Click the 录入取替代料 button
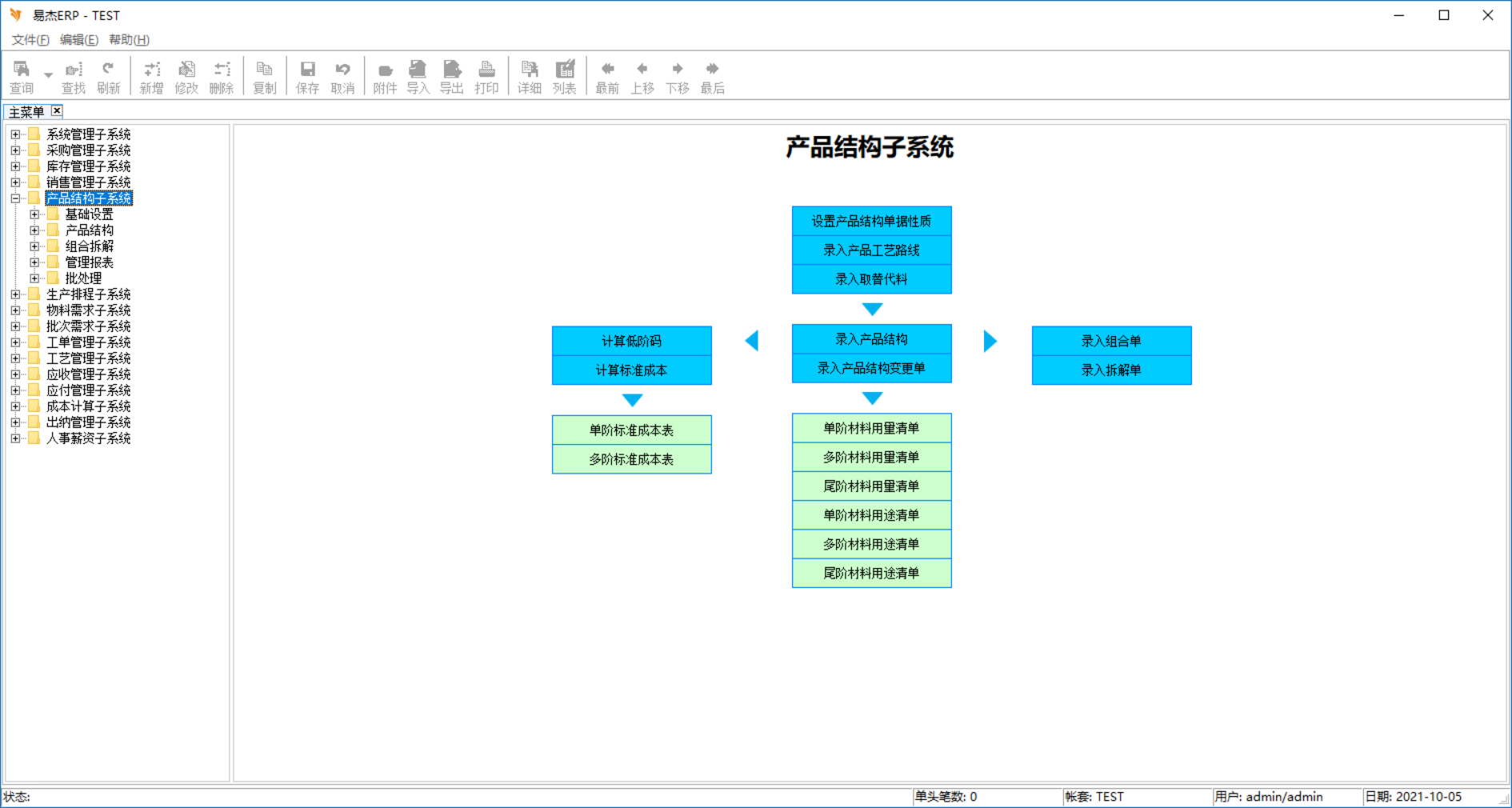This screenshot has width=1512, height=808. tap(871, 279)
